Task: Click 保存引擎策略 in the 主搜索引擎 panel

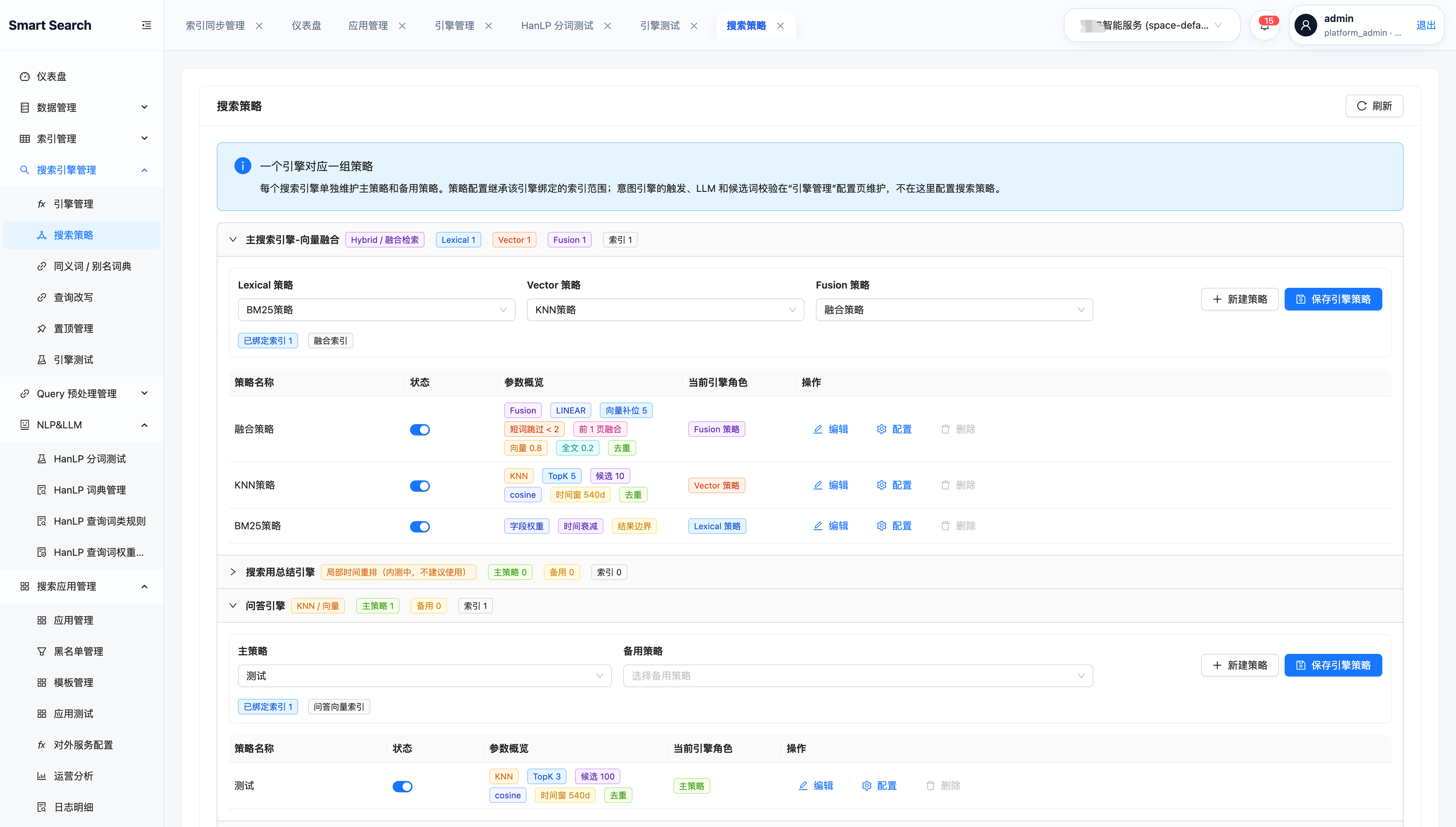Action: (x=1333, y=300)
